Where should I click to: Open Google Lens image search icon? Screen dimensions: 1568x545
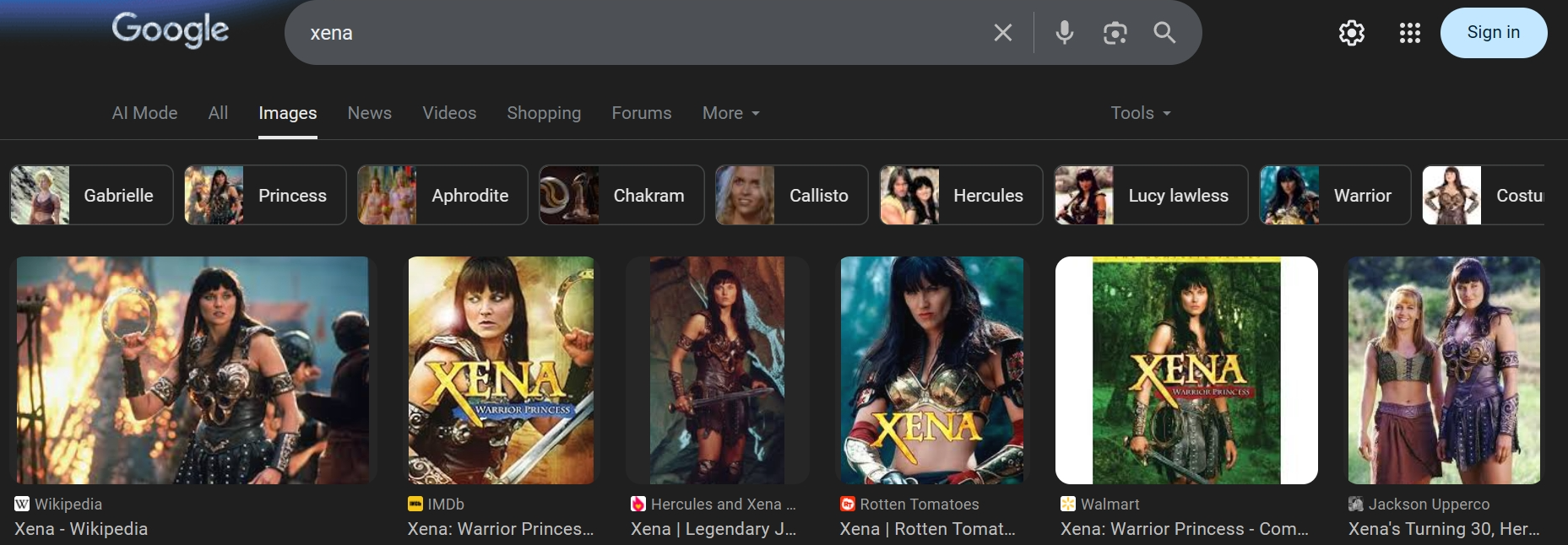[x=1115, y=33]
